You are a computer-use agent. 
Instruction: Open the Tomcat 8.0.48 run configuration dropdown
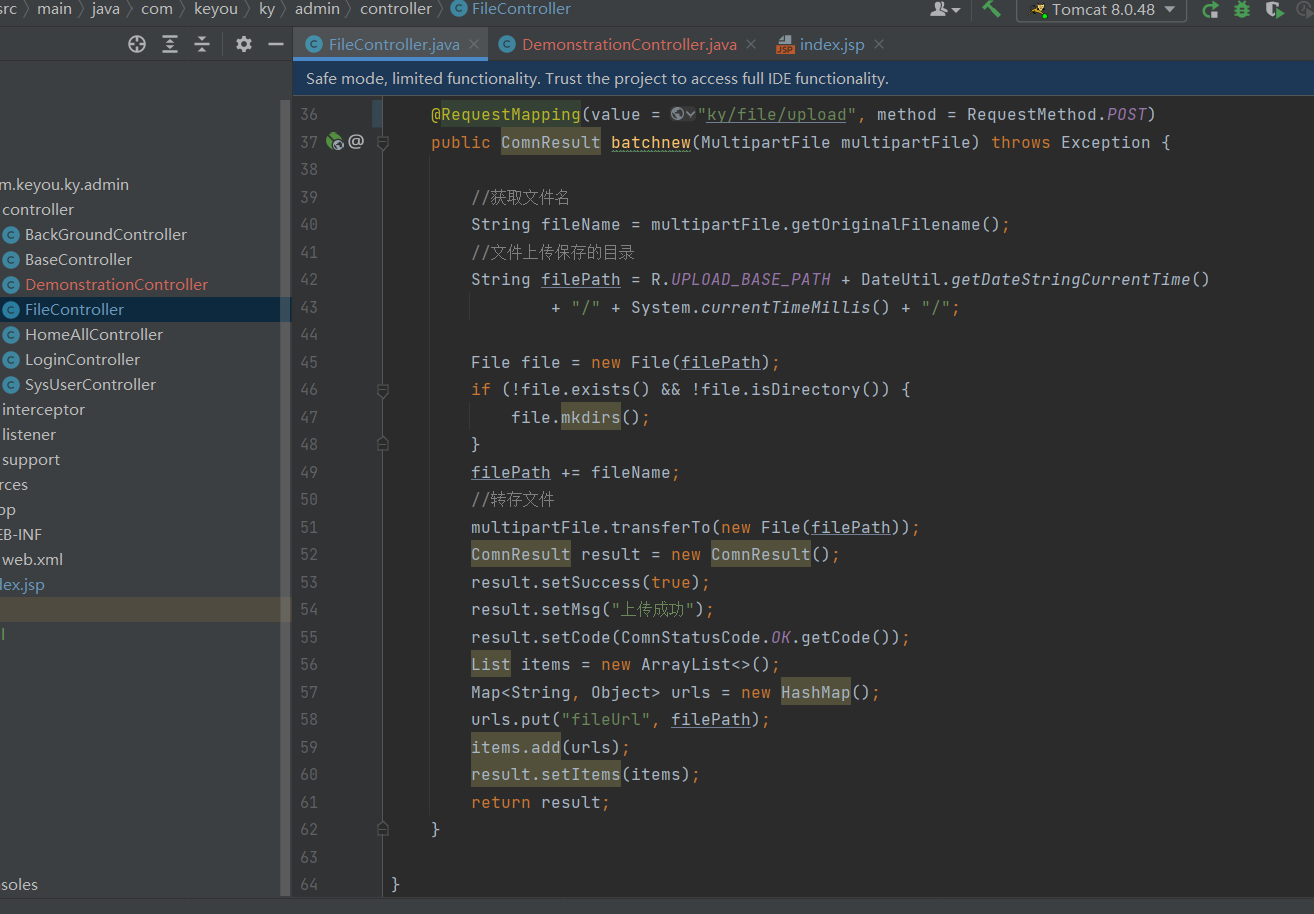pyautogui.click(x=1102, y=10)
